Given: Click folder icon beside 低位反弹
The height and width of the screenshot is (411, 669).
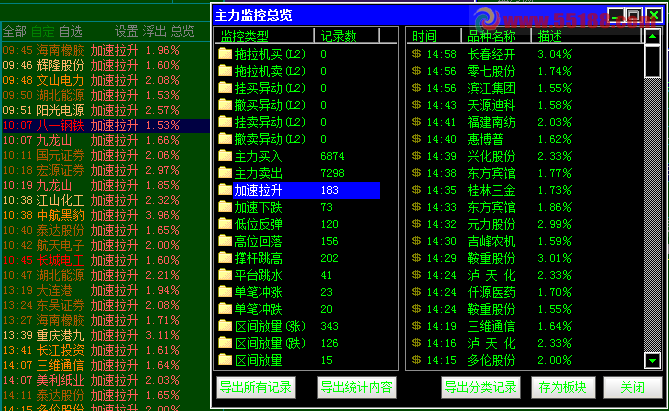Looking at the screenshot, I should click(225, 224).
